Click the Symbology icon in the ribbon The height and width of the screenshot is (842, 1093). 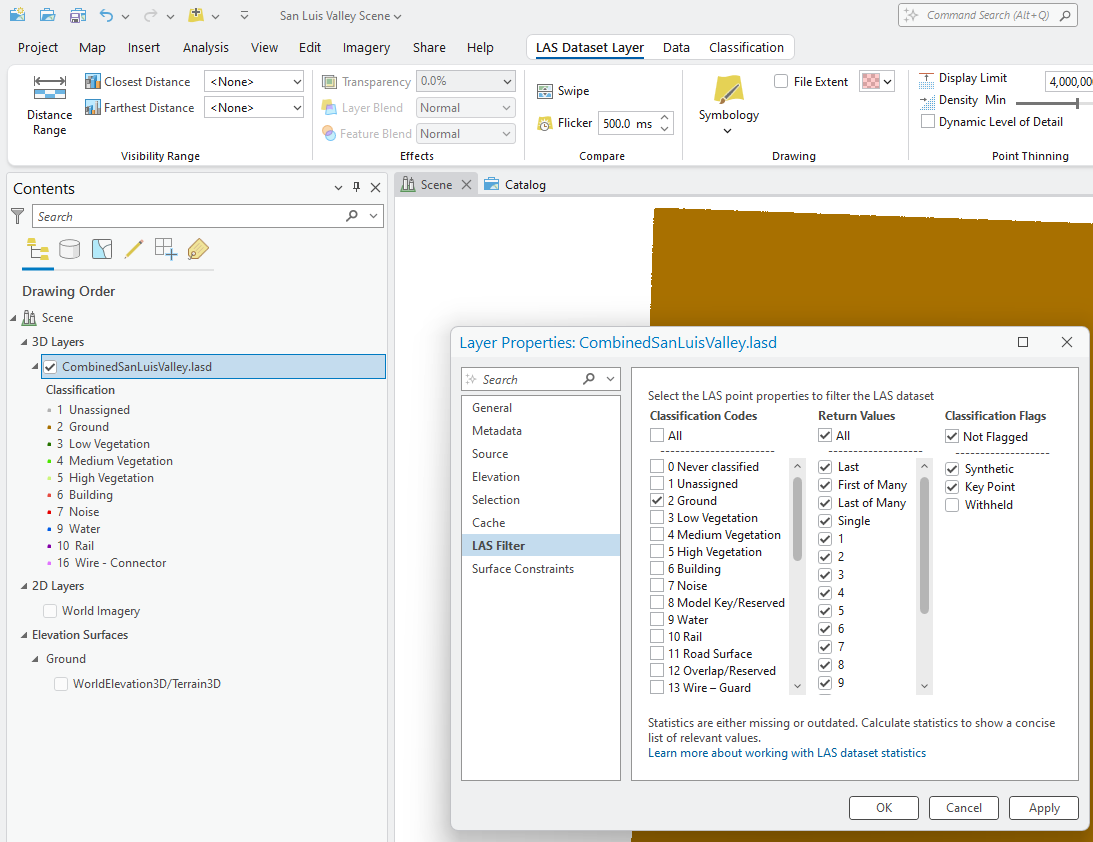click(x=728, y=92)
